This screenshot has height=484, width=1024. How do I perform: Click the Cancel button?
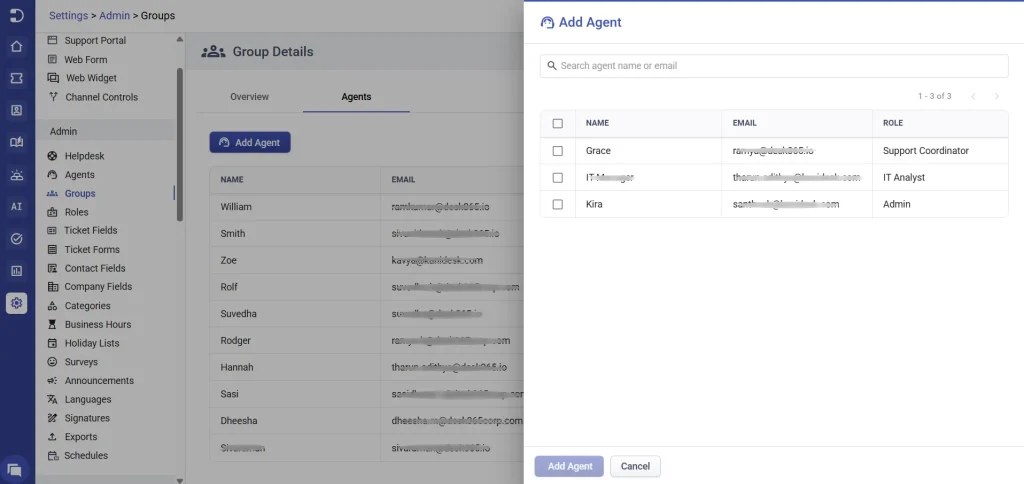pos(635,466)
